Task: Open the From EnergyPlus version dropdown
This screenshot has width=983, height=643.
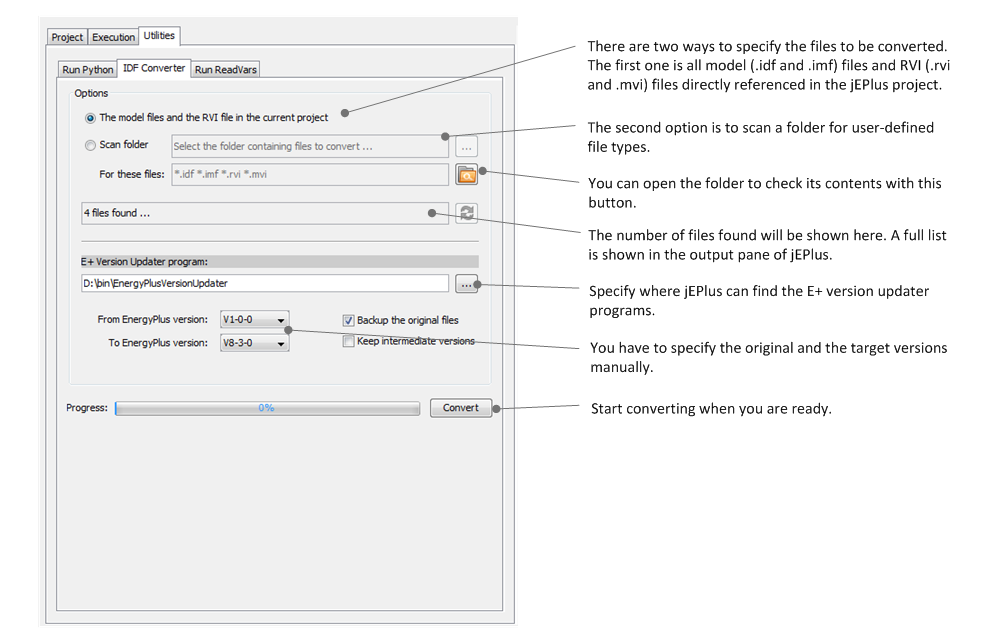Action: (x=255, y=320)
